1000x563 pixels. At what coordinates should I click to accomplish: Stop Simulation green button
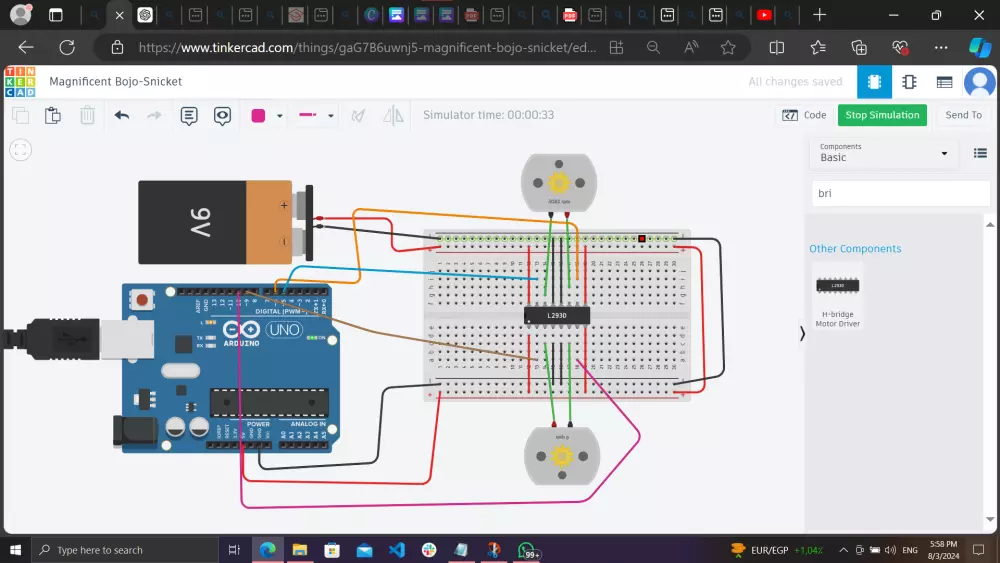pyautogui.click(x=882, y=115)
